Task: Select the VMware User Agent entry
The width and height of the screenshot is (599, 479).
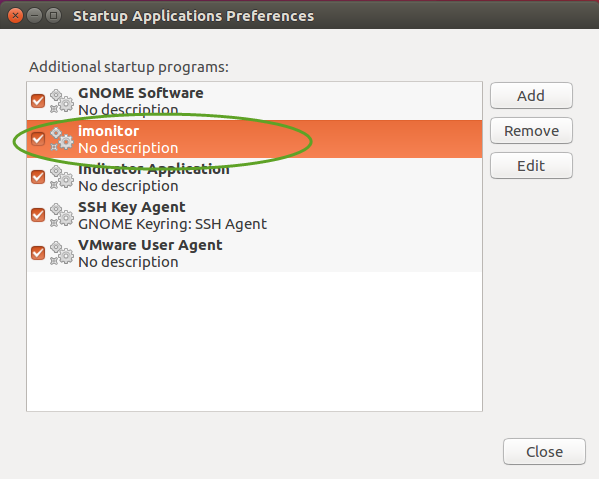Action: 254,253
